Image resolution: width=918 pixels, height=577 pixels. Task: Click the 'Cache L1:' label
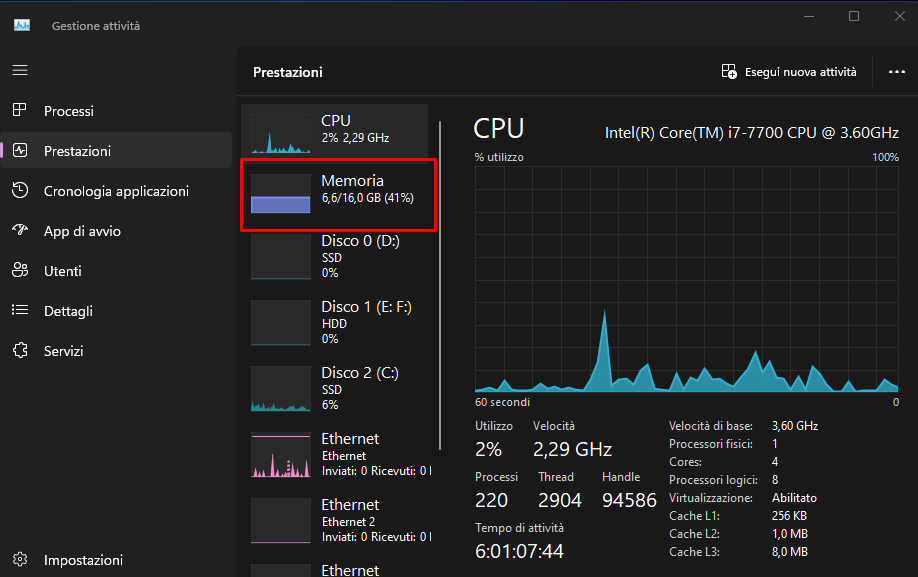[694, 516]
